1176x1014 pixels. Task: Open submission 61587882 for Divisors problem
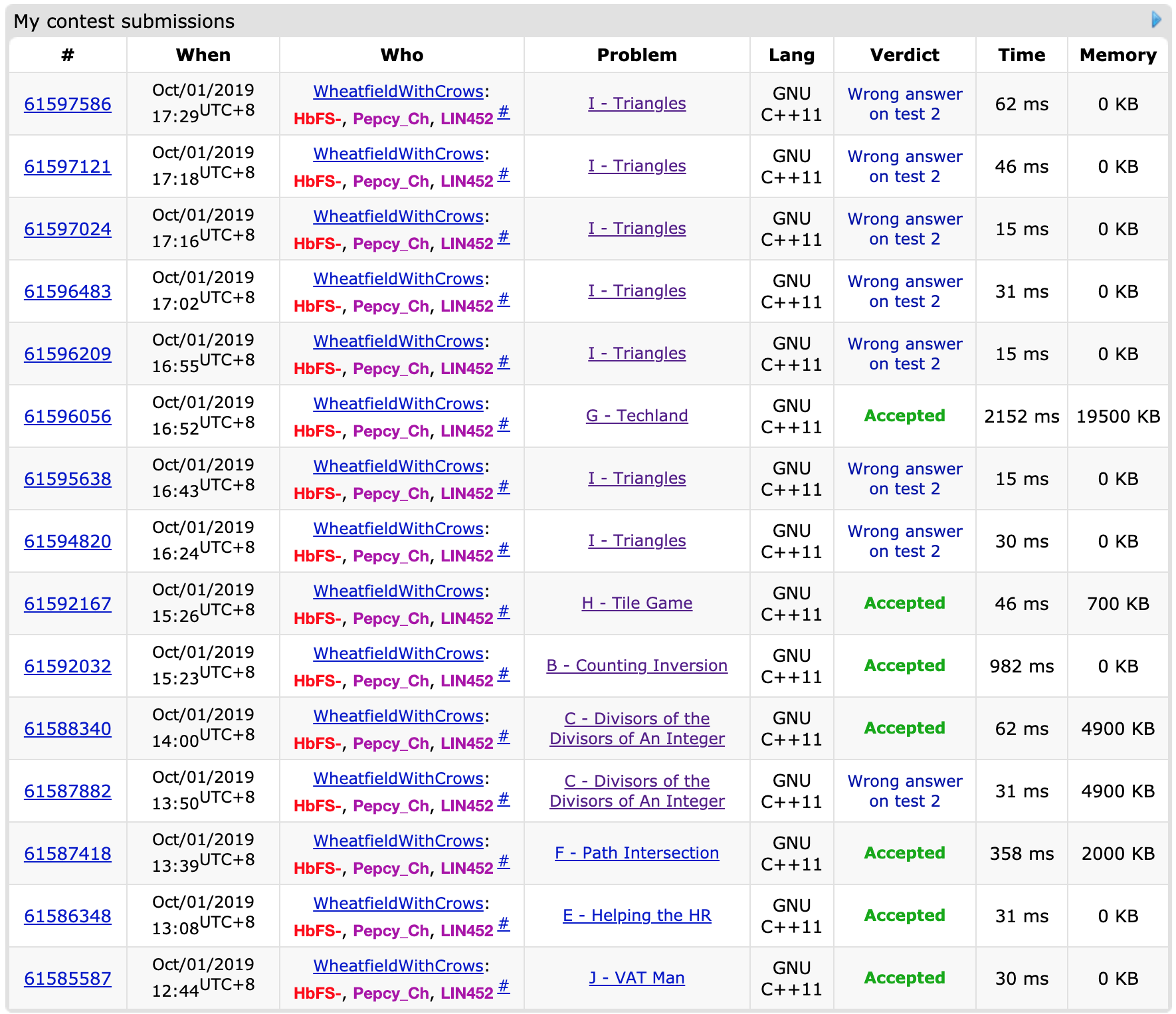pyautogui.click(x=68, y=791)
